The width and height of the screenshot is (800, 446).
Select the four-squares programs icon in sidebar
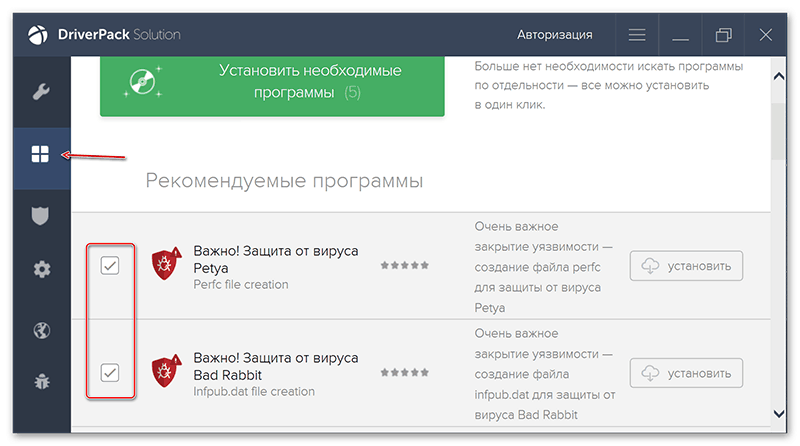[41, 154]
